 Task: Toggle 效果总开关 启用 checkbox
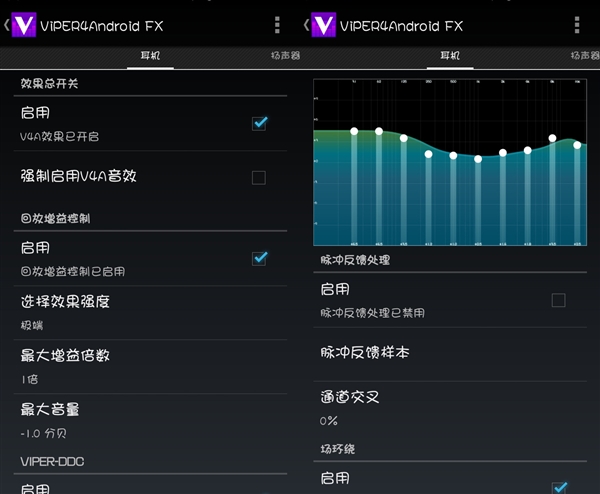[x=259, y=123]
